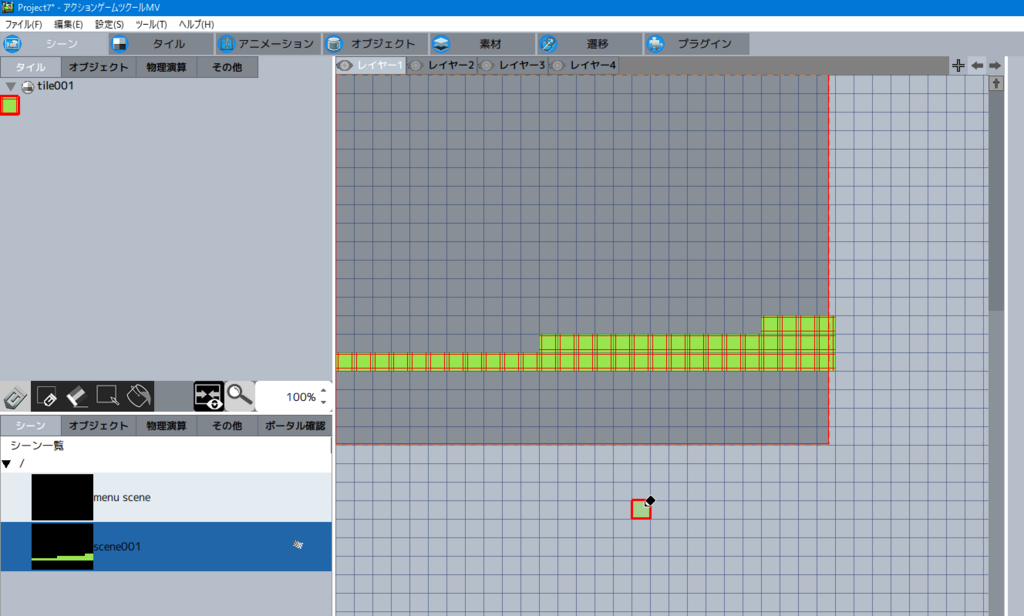This screenshot has height=616, width=1024.
Task: Open the プラグイン main tab
Action: pyautogui.click(x=697, y=44)
